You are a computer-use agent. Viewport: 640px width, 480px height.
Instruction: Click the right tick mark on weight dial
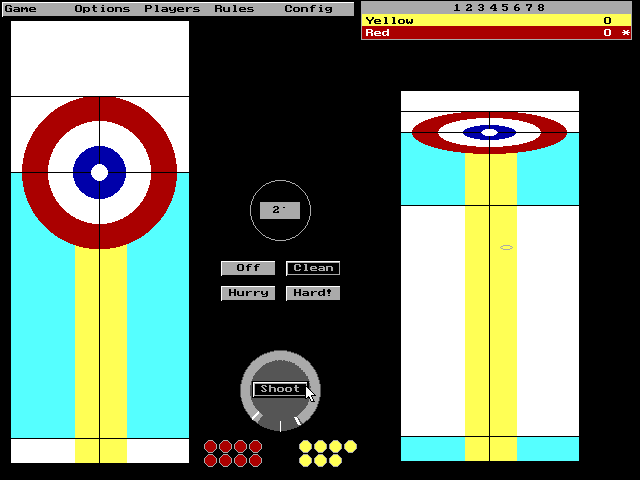[298, 420]
